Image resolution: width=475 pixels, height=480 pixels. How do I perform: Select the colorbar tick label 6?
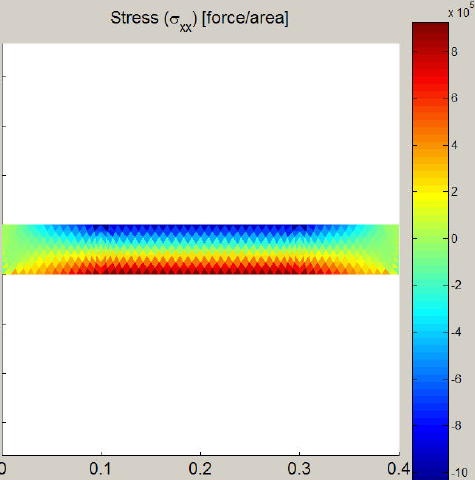454,98
